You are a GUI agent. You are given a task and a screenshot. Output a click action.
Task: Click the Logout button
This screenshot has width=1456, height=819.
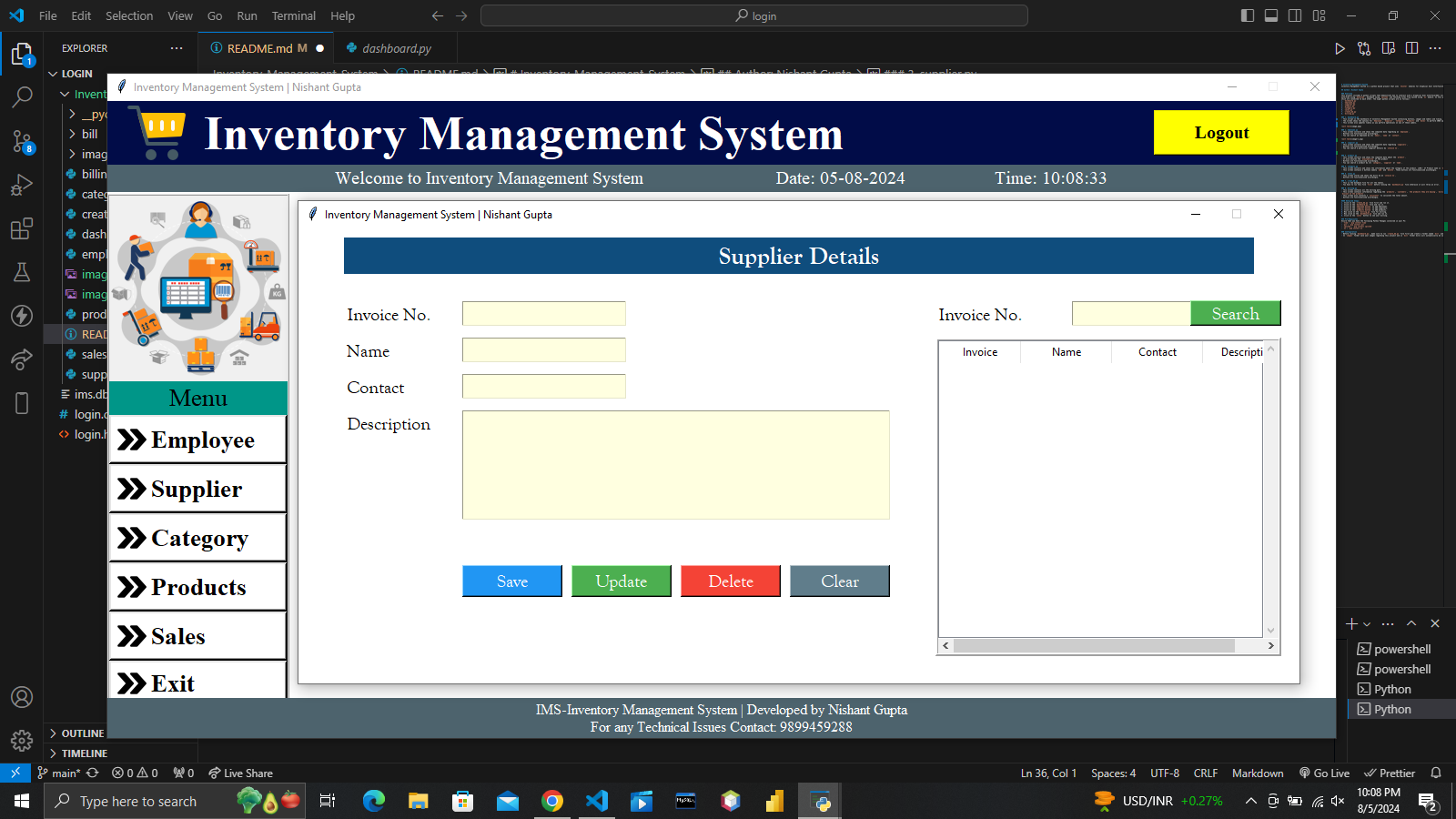tap(1221, 133)
